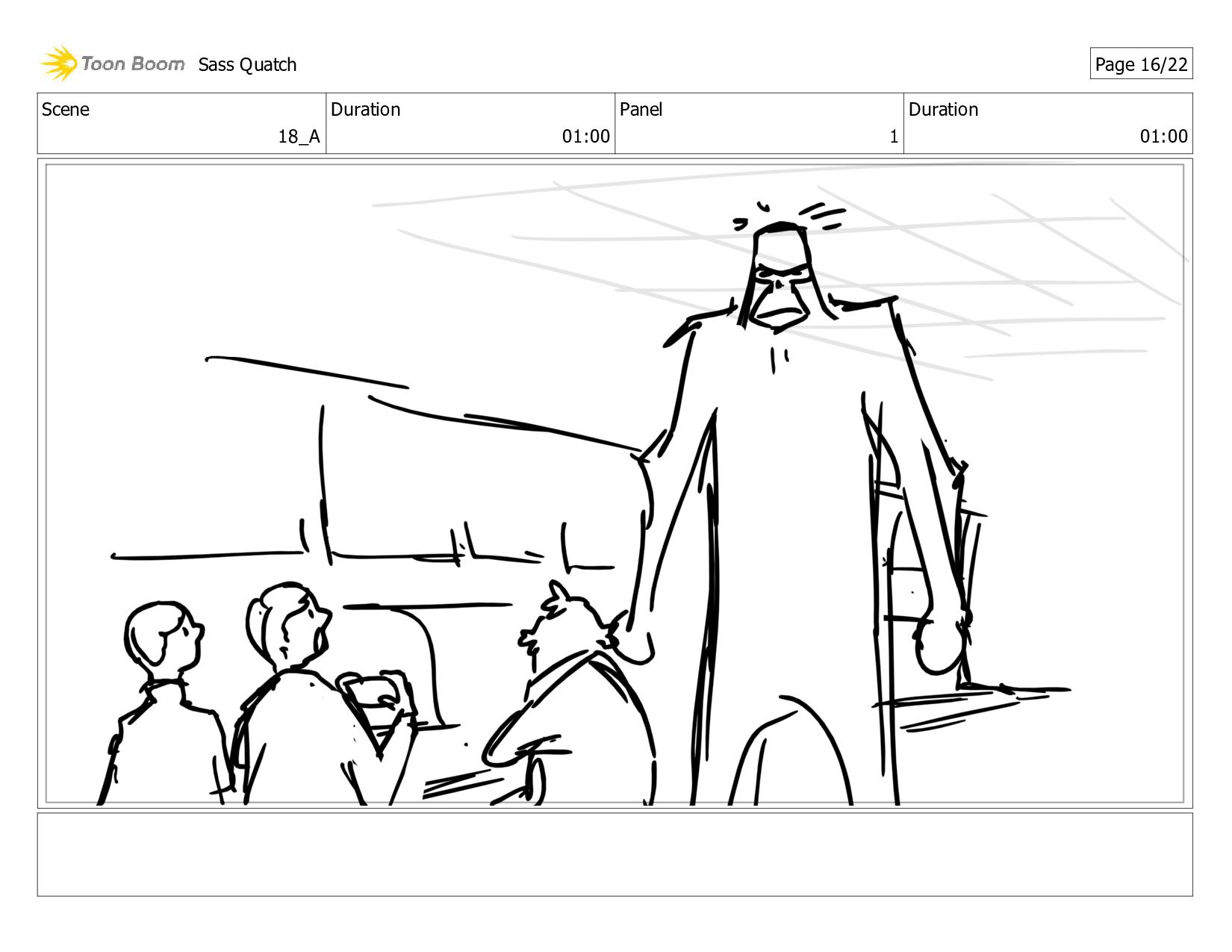Click the scene value '18_A'
This screenshot has width=1232, height=952.
[x=299, y=137]
